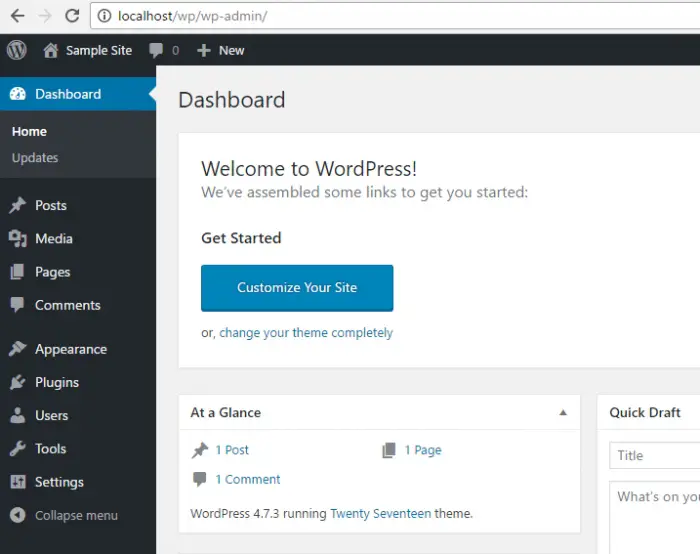Open the Plugins menu

pos(57,383)
